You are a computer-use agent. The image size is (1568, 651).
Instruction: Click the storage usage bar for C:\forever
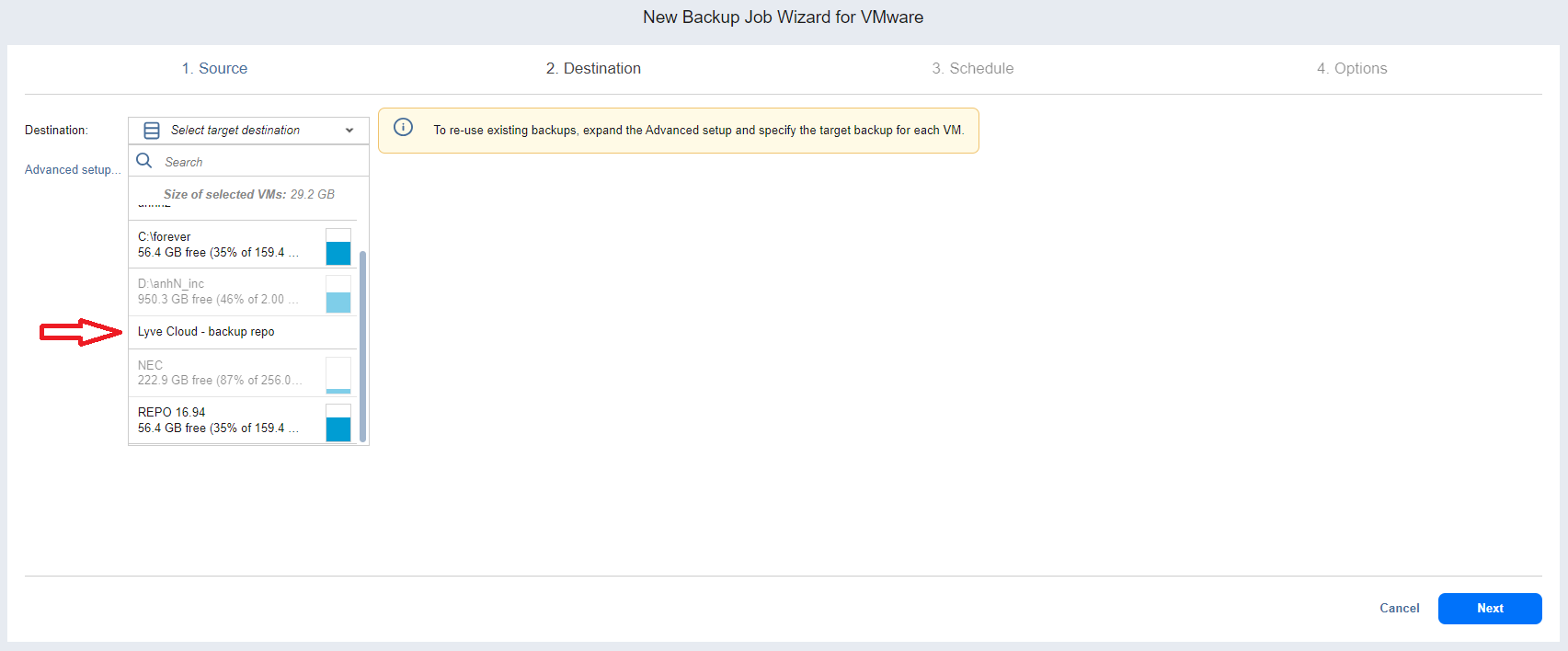[338, 246]
